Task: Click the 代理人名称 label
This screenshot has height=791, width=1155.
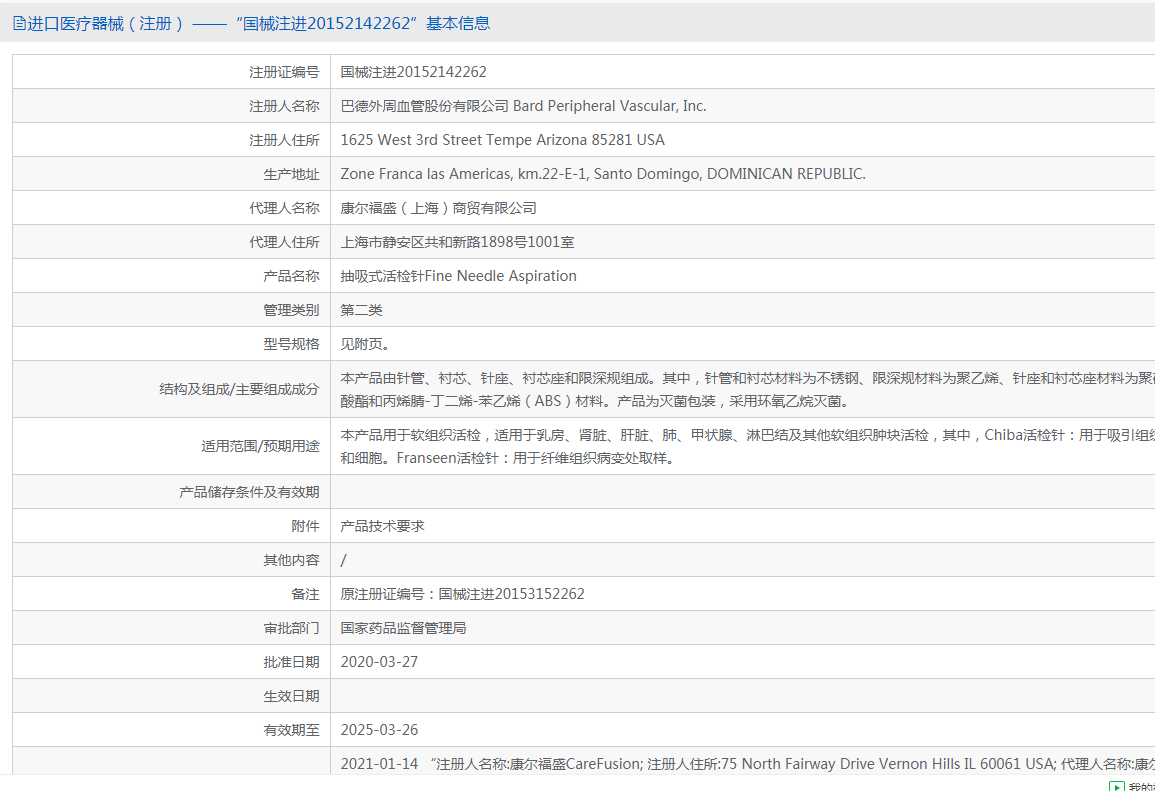Action: click(284, 208)
